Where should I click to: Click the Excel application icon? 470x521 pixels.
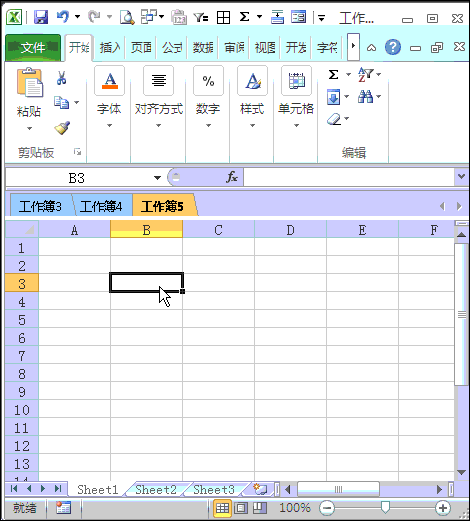point(14,17)
